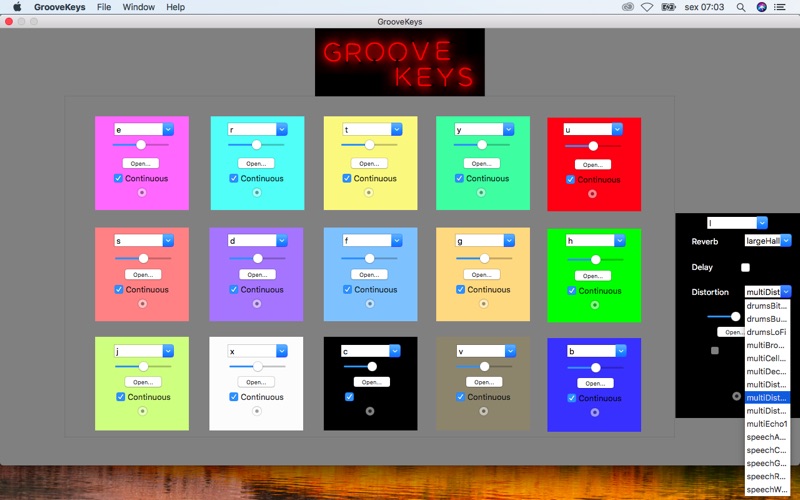The height and width of the screenshot is (500, 800).
Task: Click the key text field on the blue b pad
Action: pos(591,351)
